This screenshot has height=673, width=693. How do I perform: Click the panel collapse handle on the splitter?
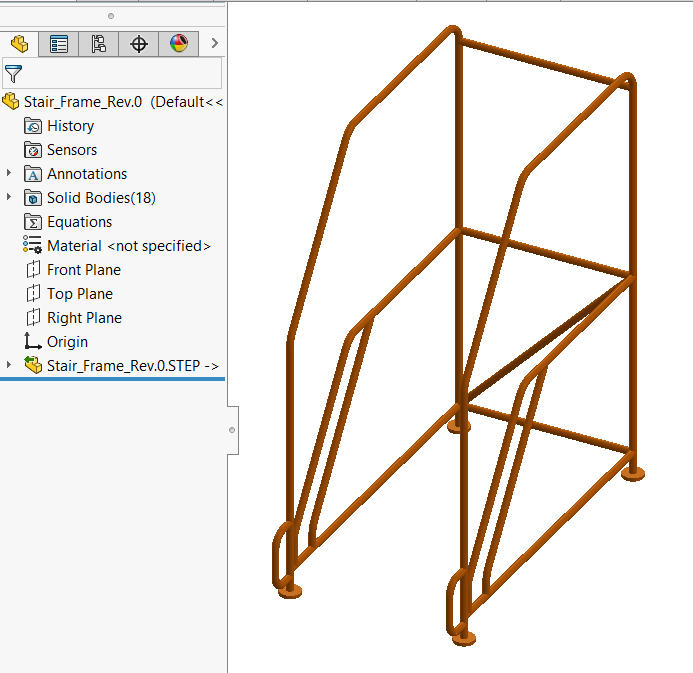tap(232, 430)
